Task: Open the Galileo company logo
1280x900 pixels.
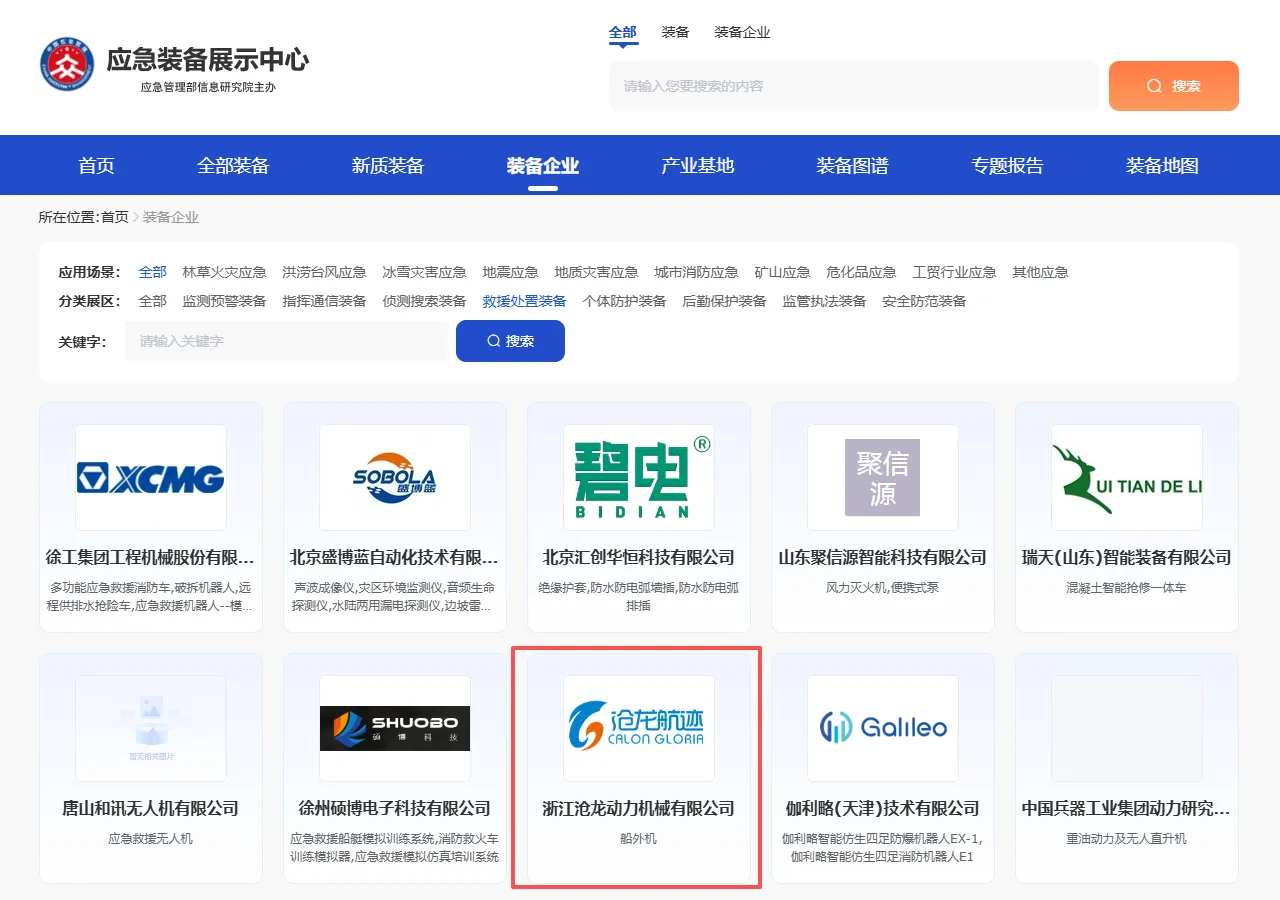Action: 883,729
